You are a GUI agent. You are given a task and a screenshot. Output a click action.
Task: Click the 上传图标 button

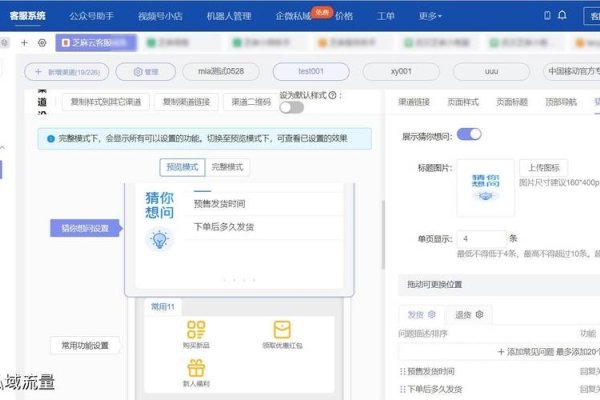tap(543, 168)
